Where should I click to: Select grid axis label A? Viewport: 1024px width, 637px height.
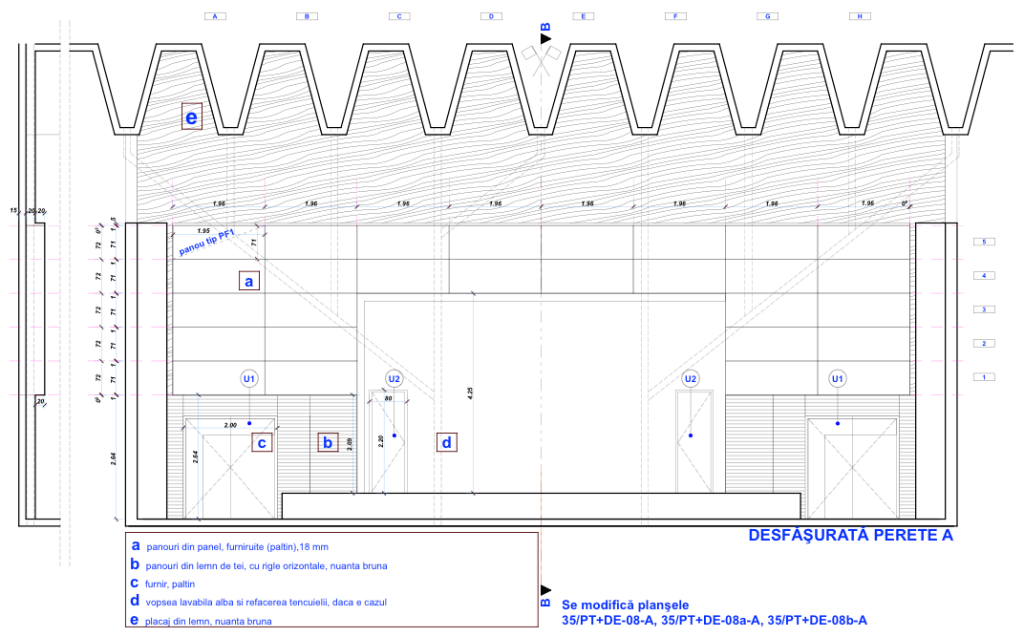click(x=214, y=16)
